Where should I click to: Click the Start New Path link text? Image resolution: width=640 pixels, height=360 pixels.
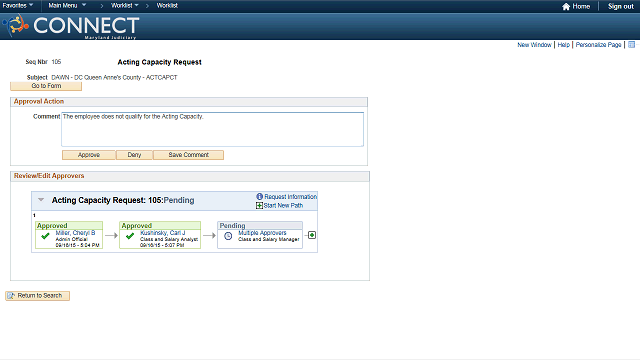(x=283, y=205)
